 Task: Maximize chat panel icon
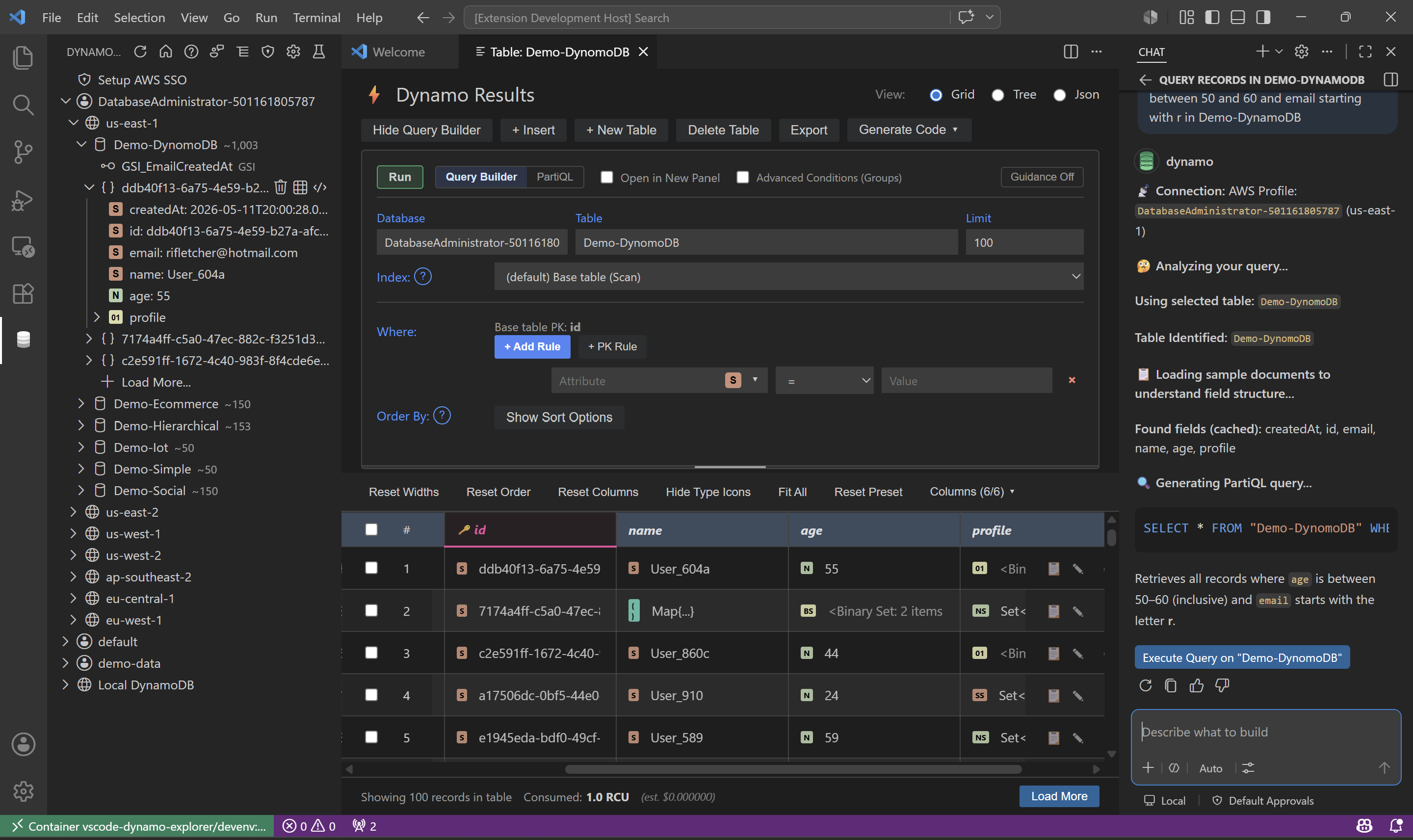[1365, 52]
